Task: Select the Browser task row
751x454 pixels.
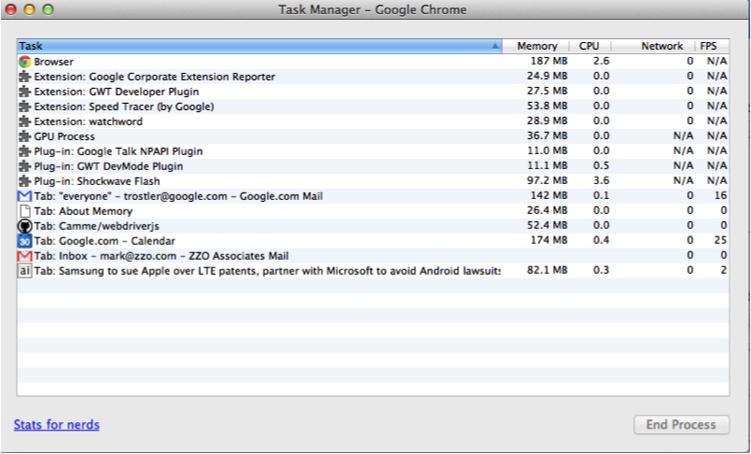Action: tap(373, 61)
